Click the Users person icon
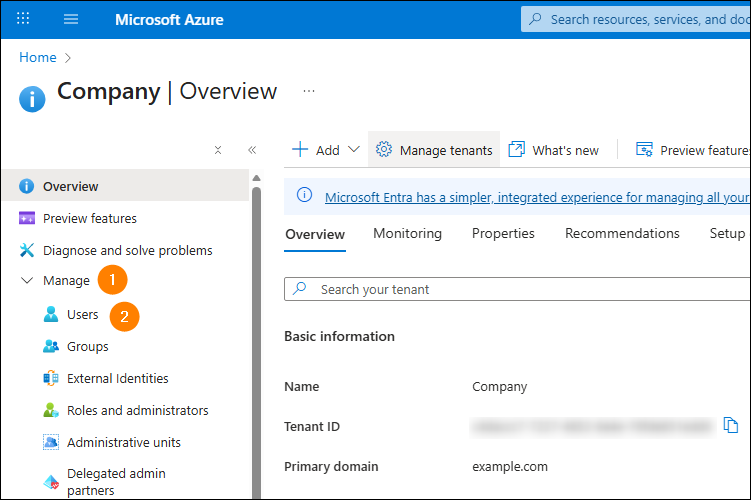Viewport: 751px width, 500px height. (x=51, y=314)
